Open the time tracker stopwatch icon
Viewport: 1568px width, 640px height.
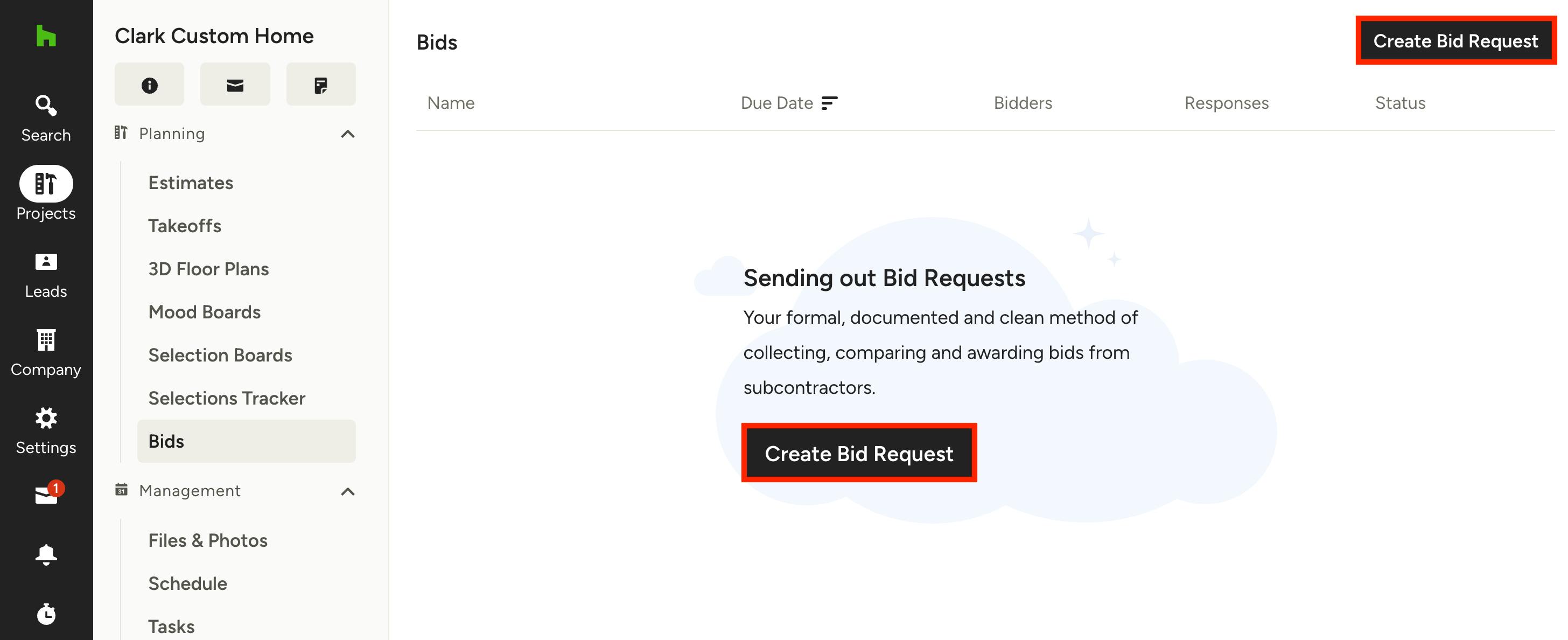click(x=46, y=614)
